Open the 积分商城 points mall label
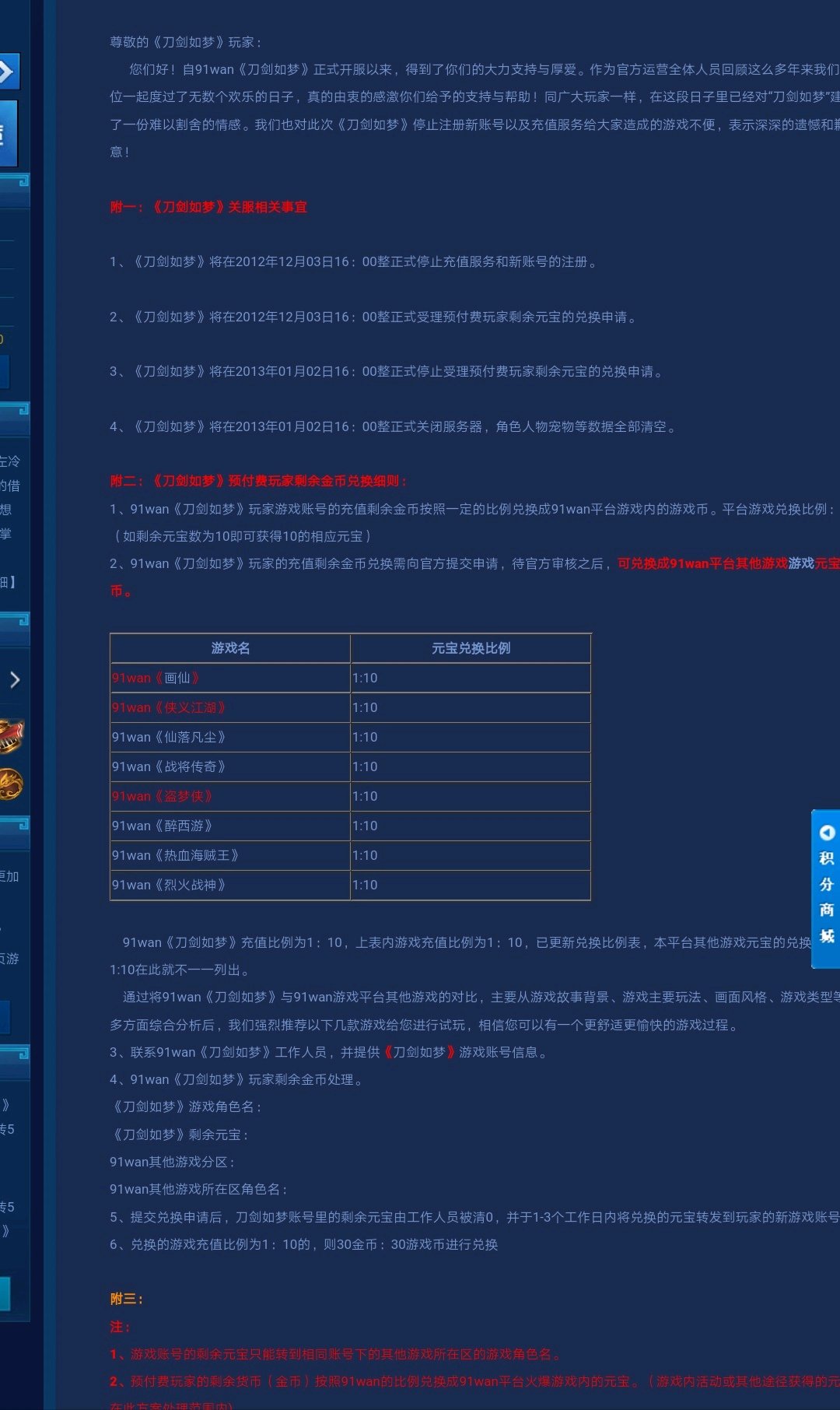 pos(827,897)
